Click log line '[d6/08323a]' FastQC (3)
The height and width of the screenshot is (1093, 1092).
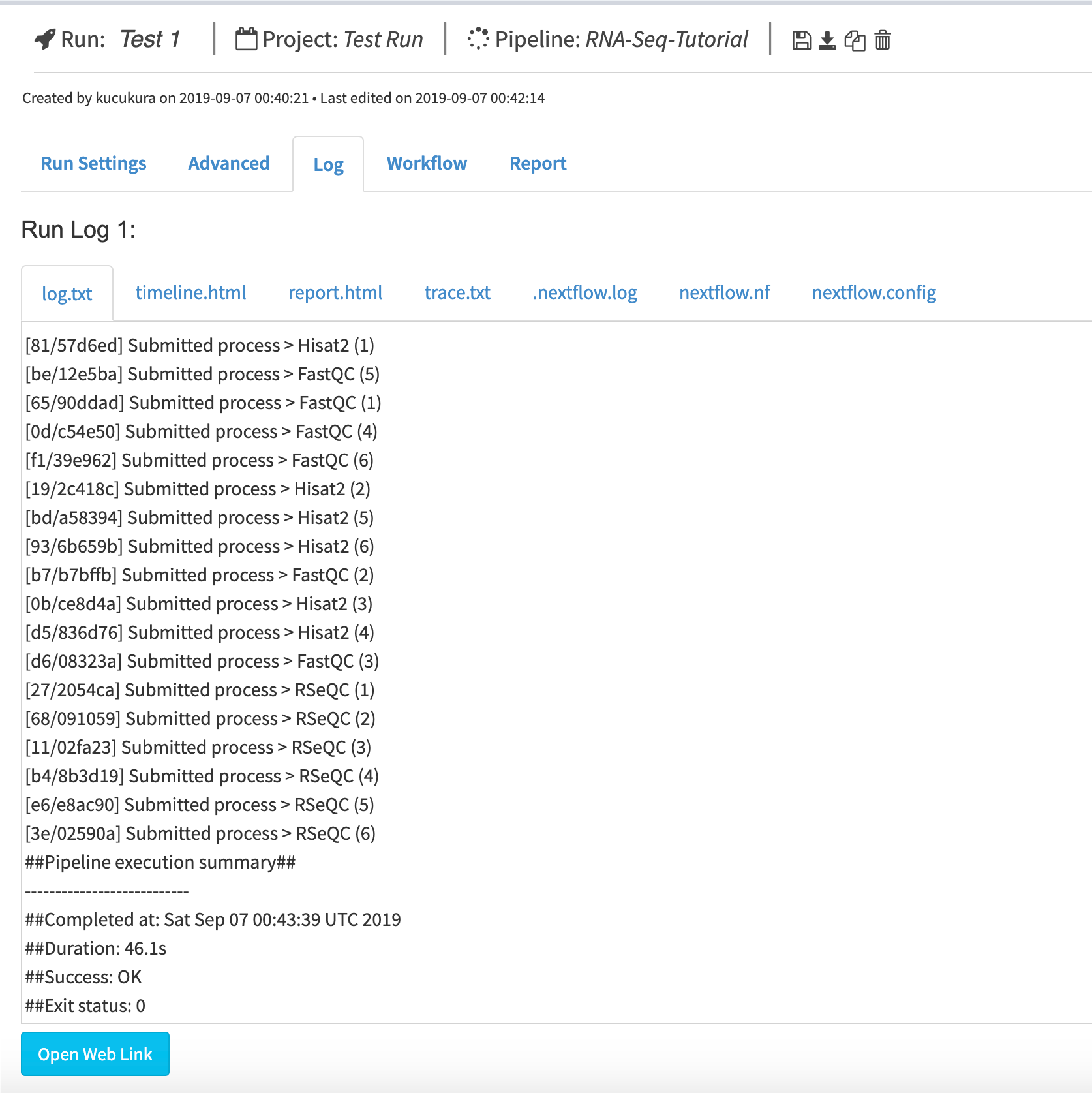click(202, 661)
